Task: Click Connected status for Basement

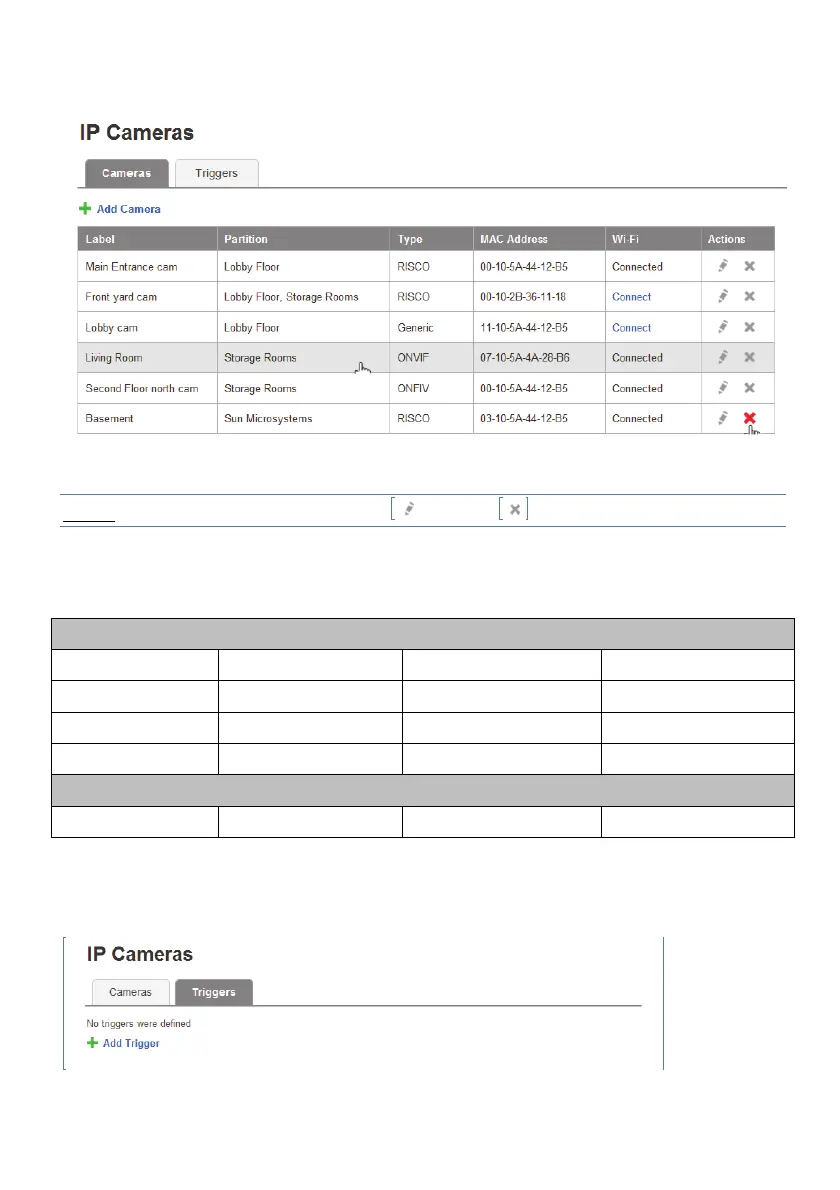Action: 637,418
